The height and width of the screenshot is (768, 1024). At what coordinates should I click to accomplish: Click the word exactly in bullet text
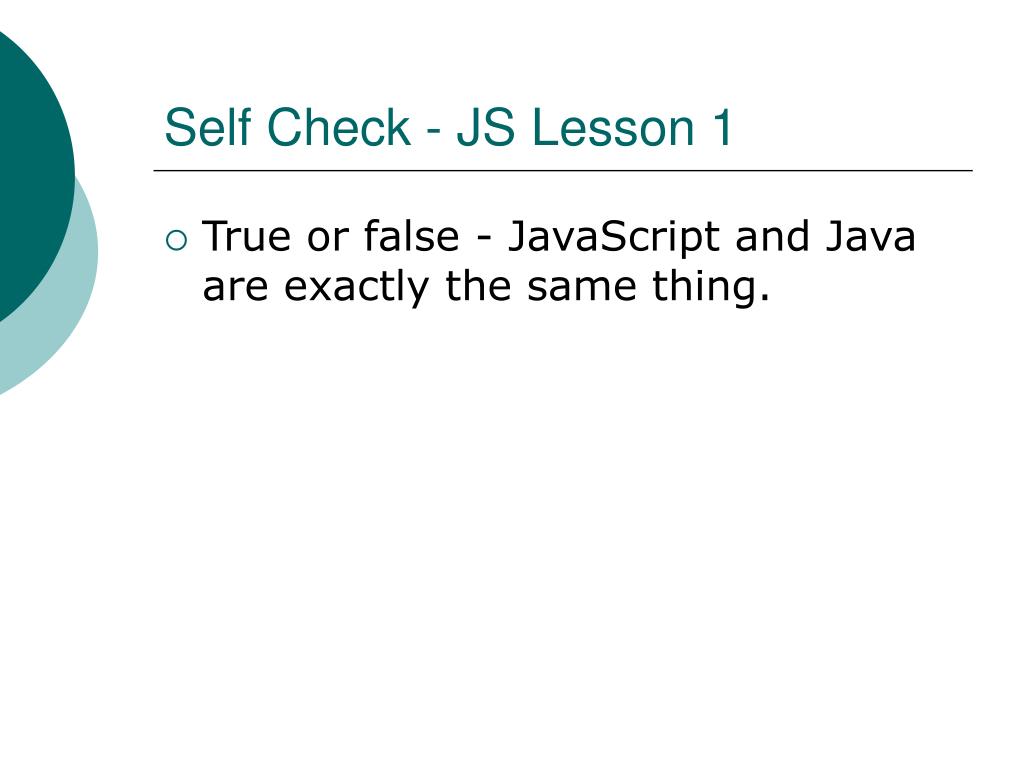(x=356, y=289)
